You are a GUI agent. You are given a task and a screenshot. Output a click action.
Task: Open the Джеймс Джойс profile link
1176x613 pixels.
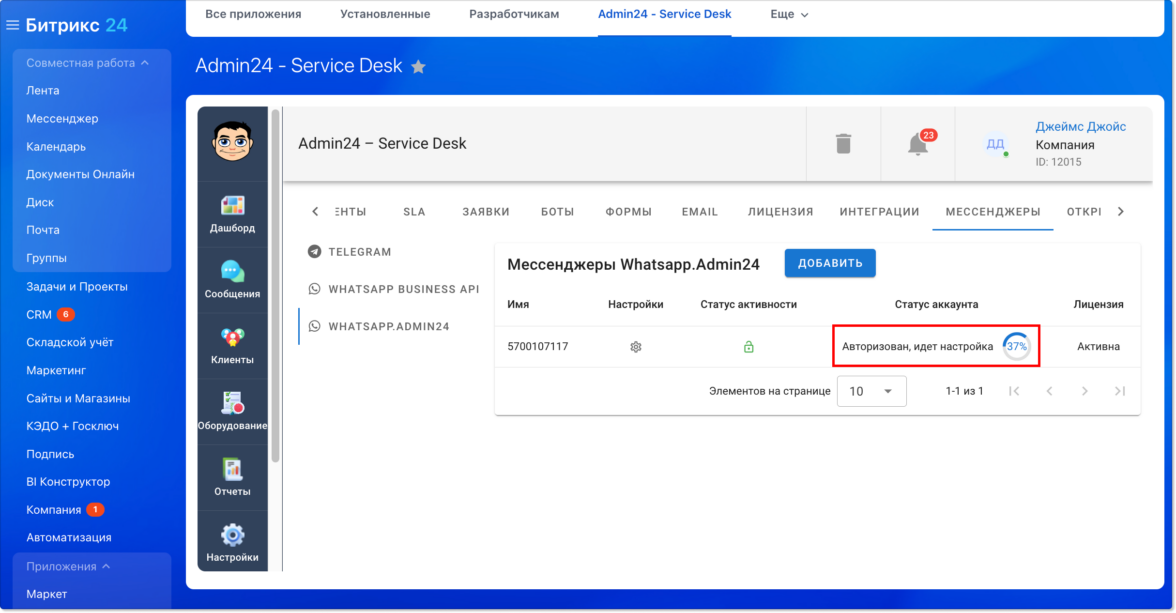[x=1080, y=127]
